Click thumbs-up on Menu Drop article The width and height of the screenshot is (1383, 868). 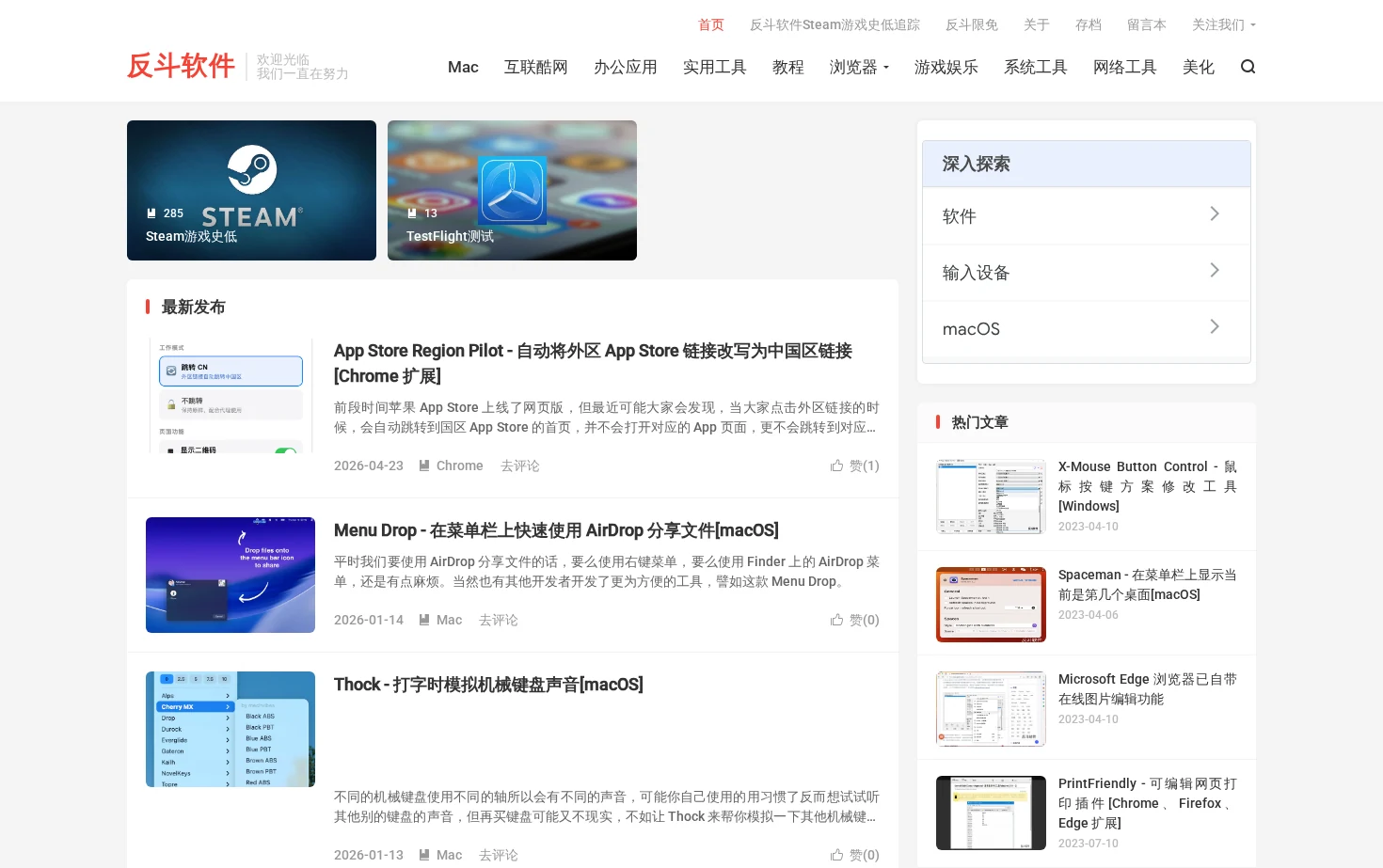coord(854,620)
